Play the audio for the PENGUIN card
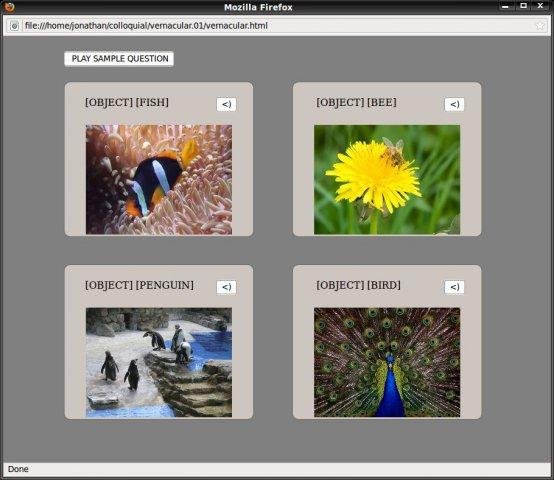The height and width of the screenshot is (480, 554). [226, 287]
